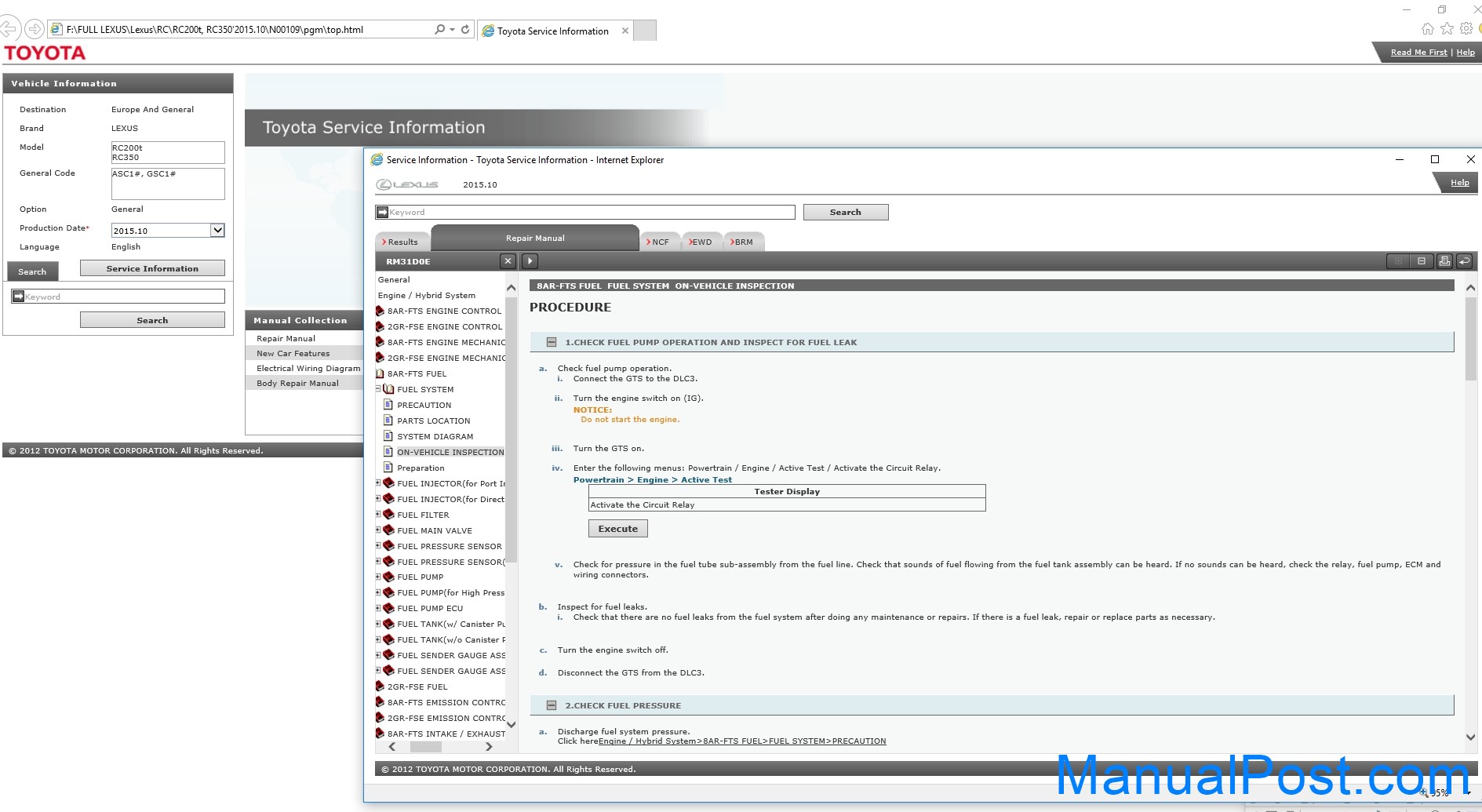Viewport: 1482px width, 812px height.
Task: Open the NCF tab
Action: 660,242
